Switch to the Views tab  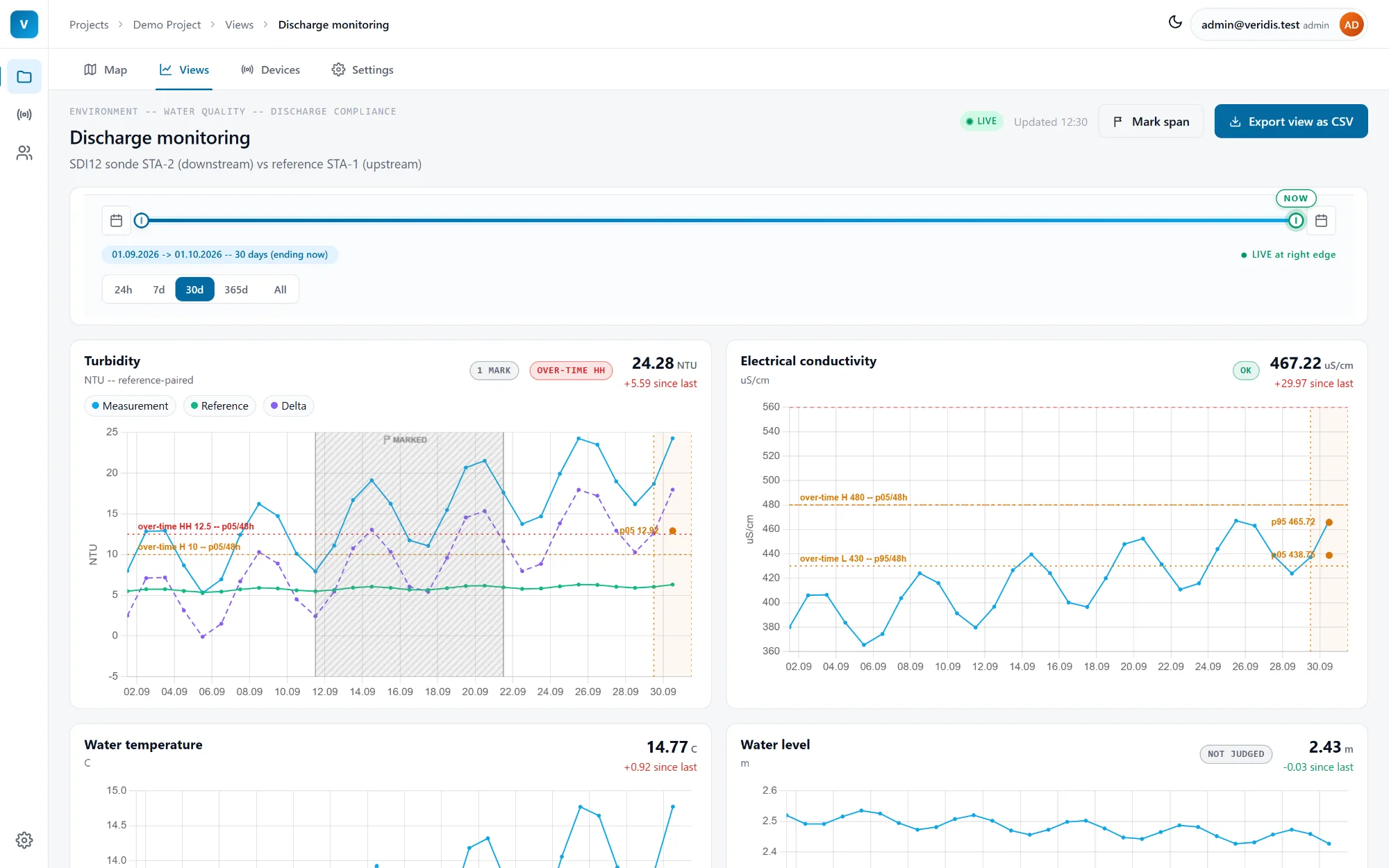[184, 69]
